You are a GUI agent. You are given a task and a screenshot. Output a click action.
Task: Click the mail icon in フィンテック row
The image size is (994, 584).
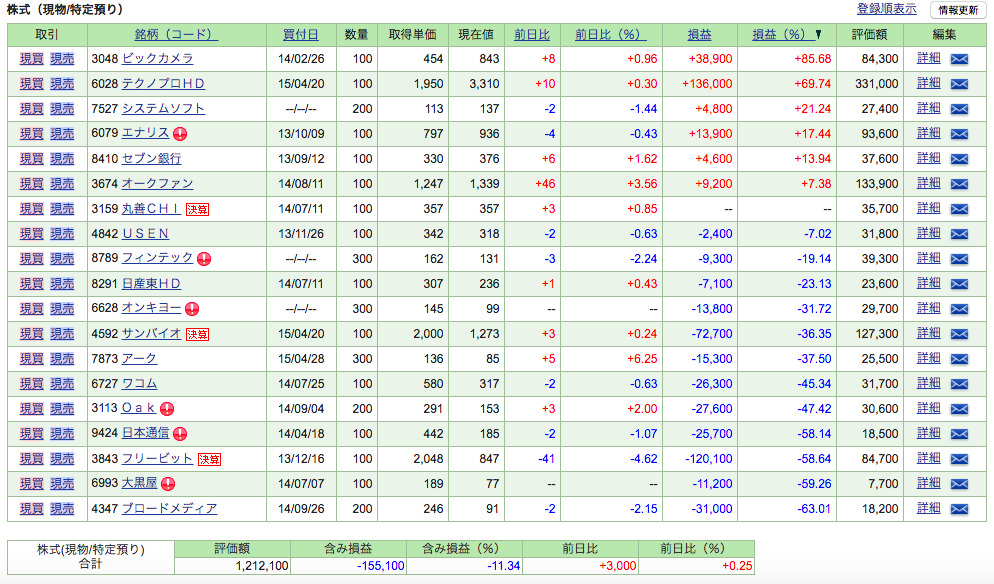tap(959, 259)
